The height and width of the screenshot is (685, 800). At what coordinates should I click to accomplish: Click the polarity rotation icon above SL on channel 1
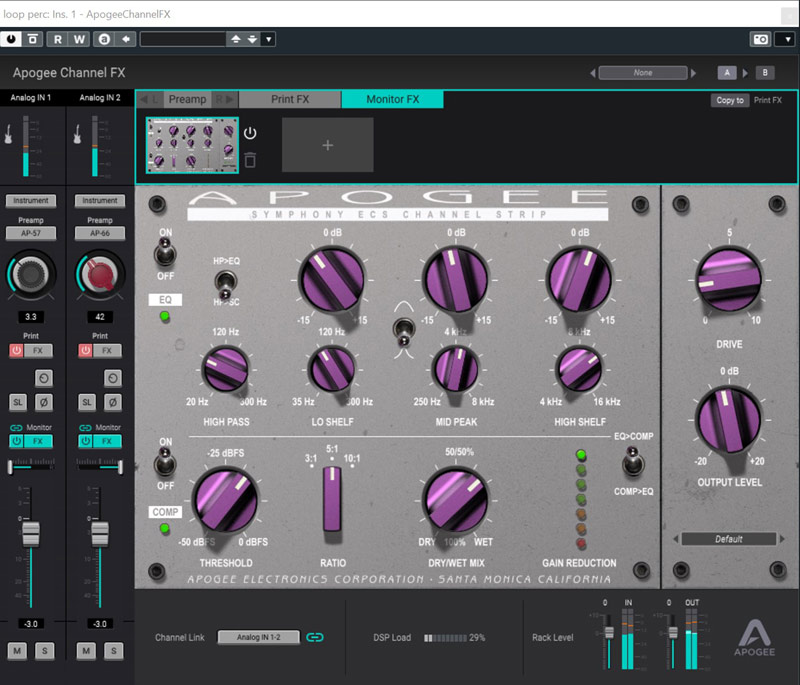tap(44, 378)
